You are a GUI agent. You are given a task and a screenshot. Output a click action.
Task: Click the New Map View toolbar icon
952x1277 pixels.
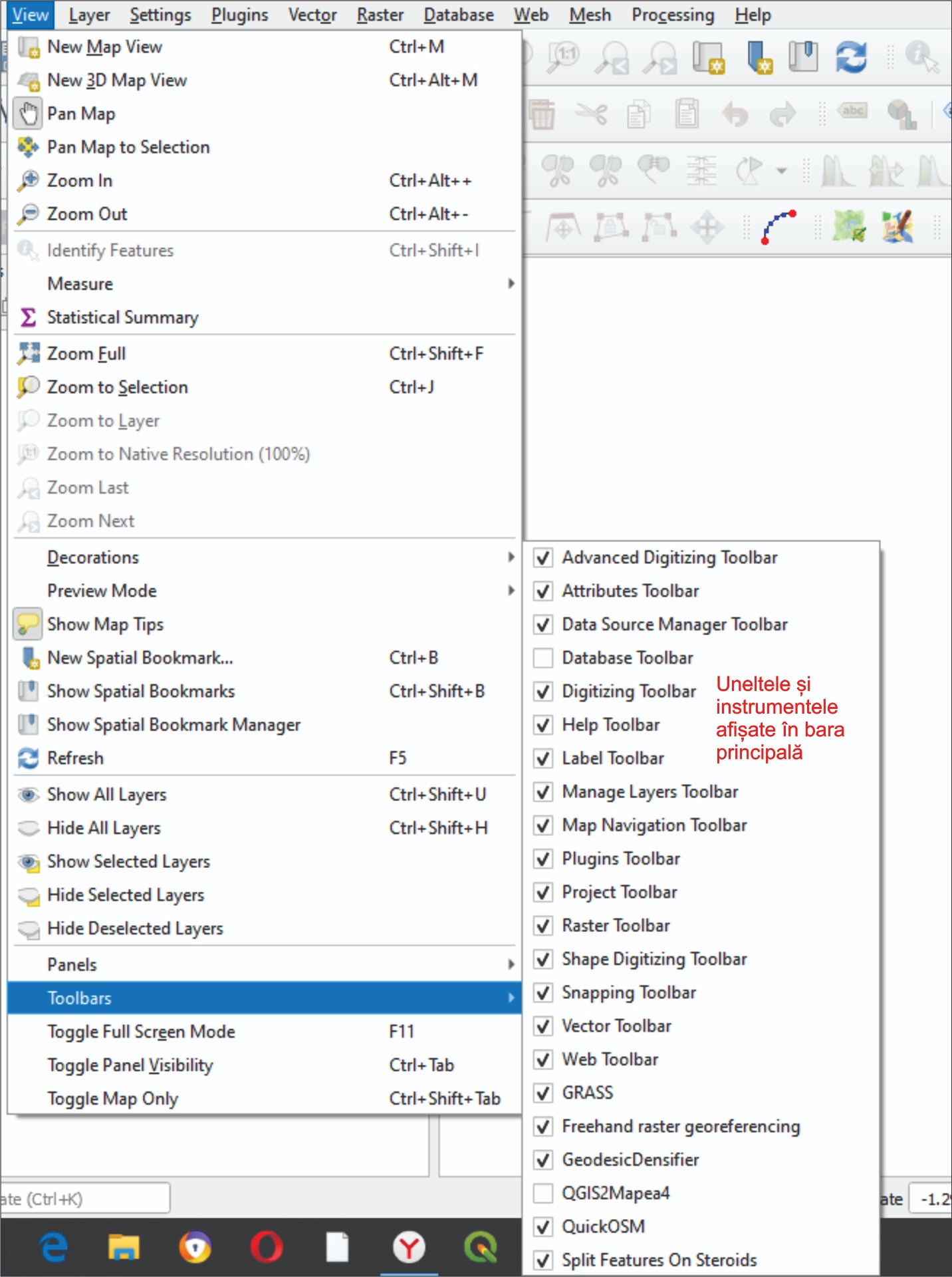pyautogui.click(x=709, y=58)
